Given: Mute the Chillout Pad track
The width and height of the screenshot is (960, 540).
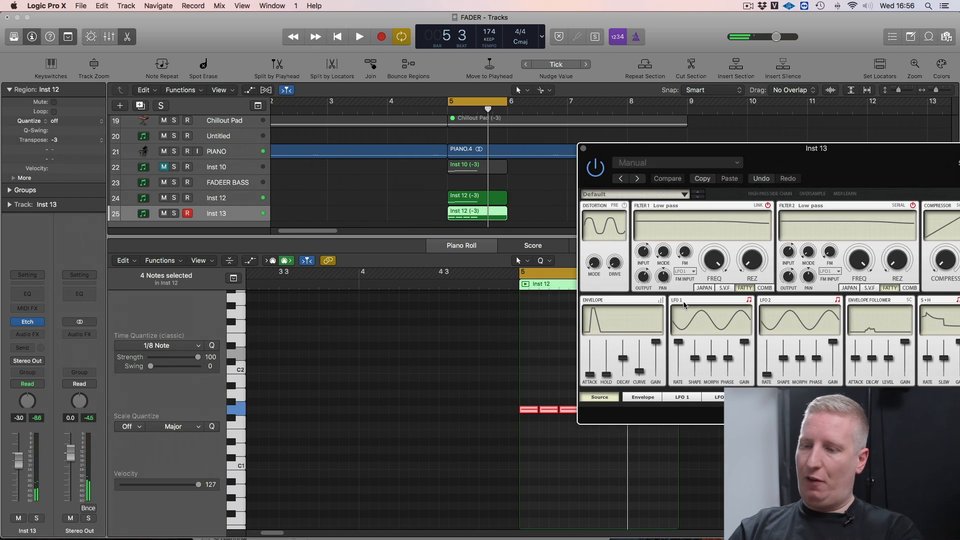Looking at the screenshot, I should (x=163, y=121).
